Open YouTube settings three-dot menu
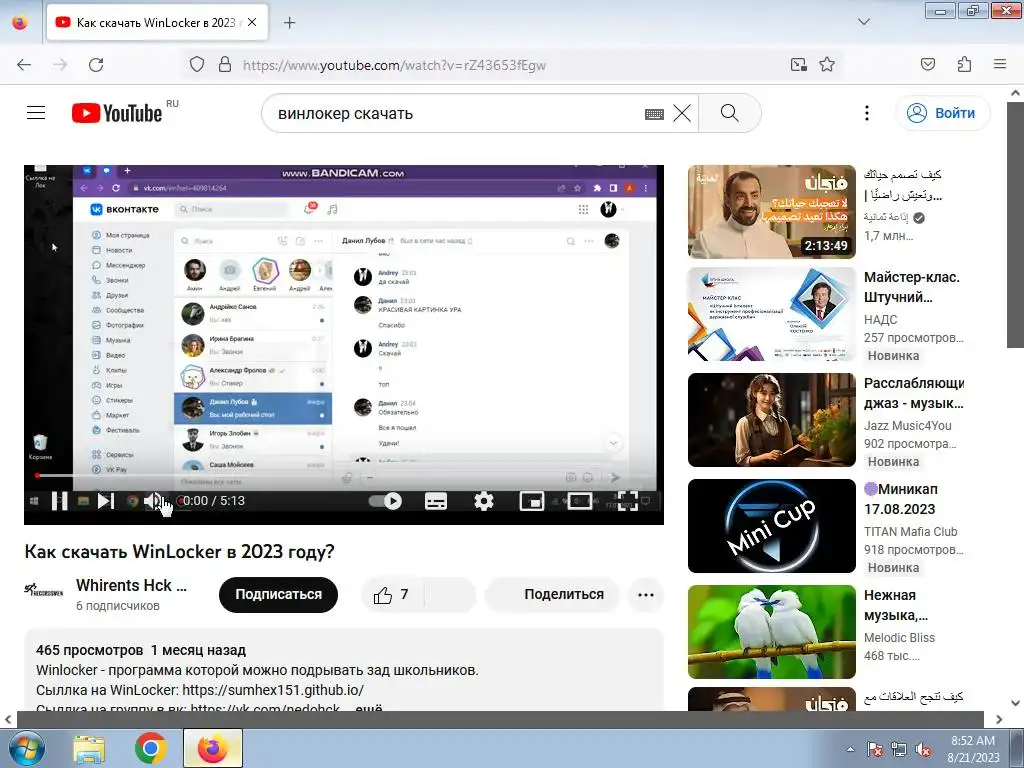 pyautogui.click(x=867, y=113)
